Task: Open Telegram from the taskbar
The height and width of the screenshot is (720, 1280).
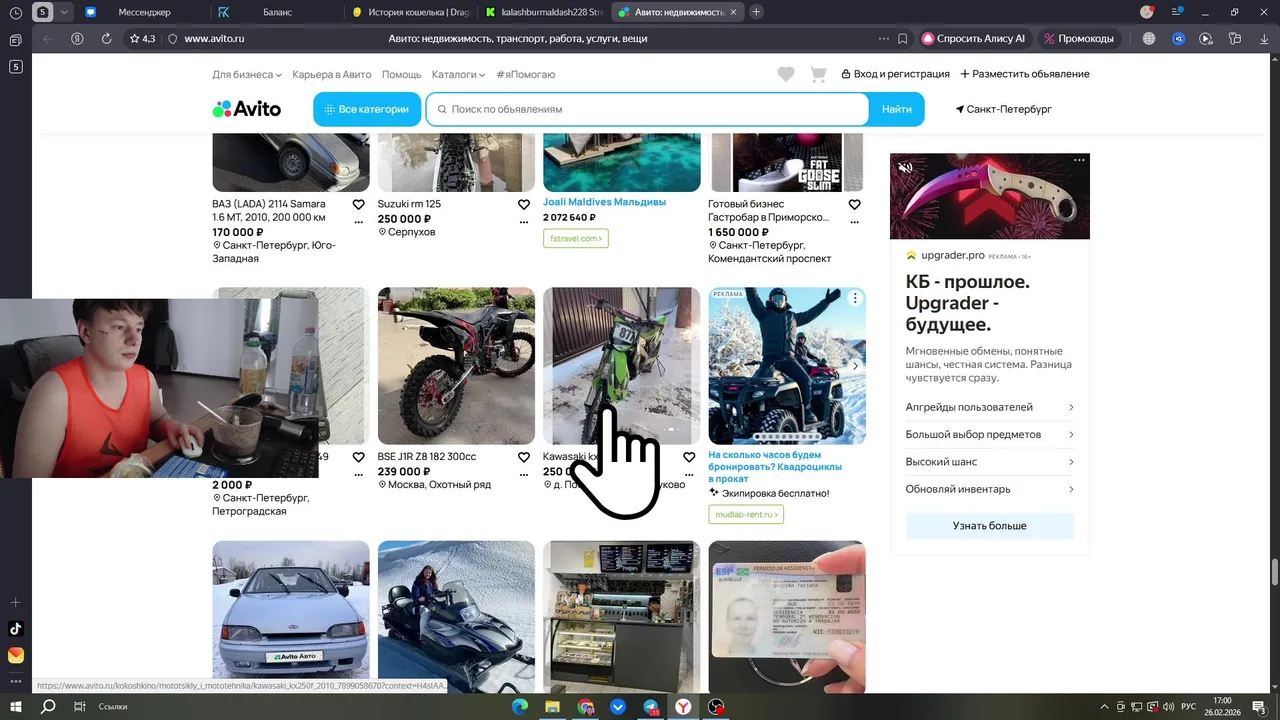Action: pos(651,707)
